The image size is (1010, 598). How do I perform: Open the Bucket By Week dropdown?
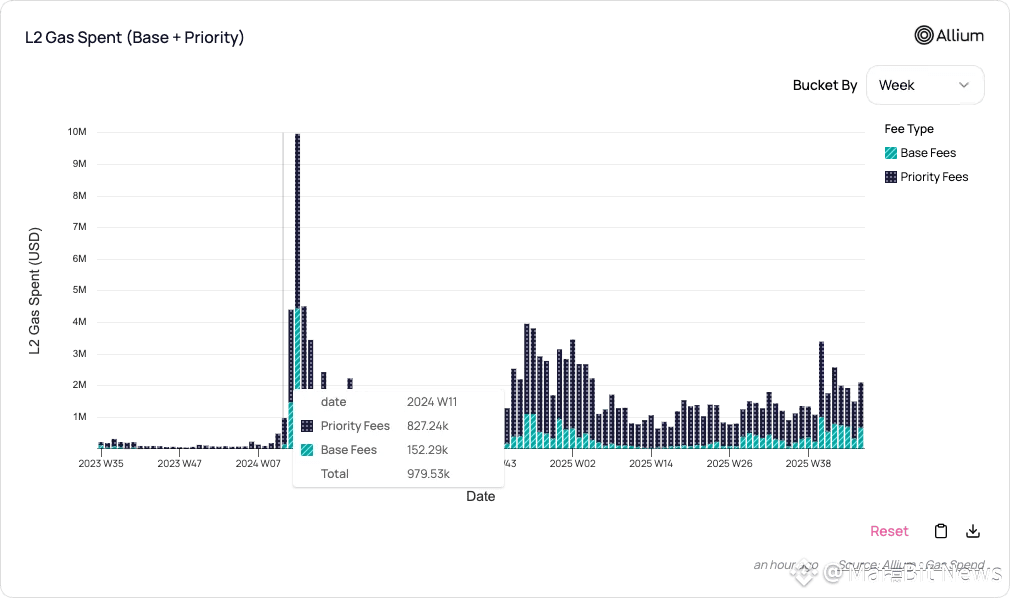pos(925,85)
